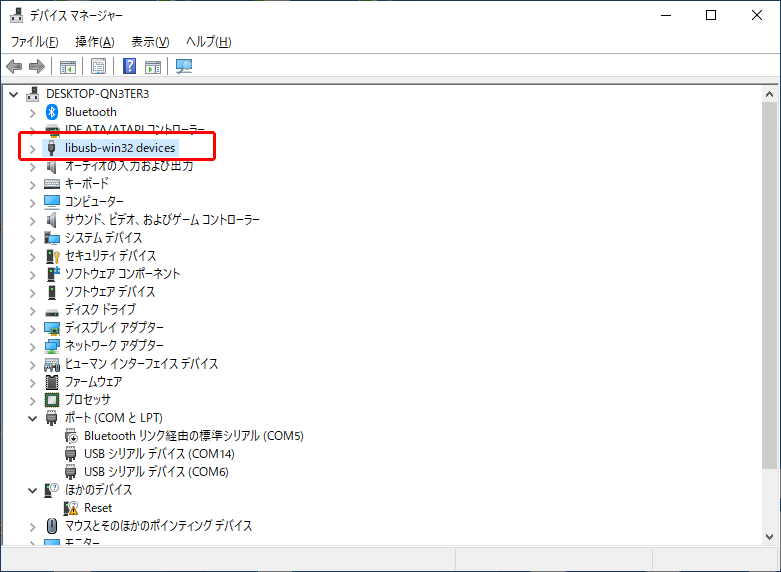Click the Show/Hide Console Tree icon
Screen dimensions: 781x572
tap(68, 67)
